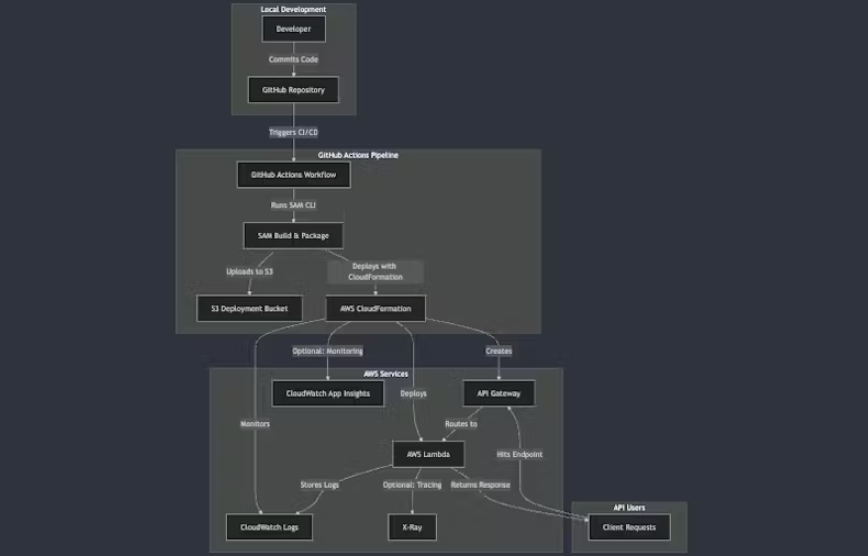The image size is (868, 556).
Task: Click the API Gateway node
Action: coord(499,393)
